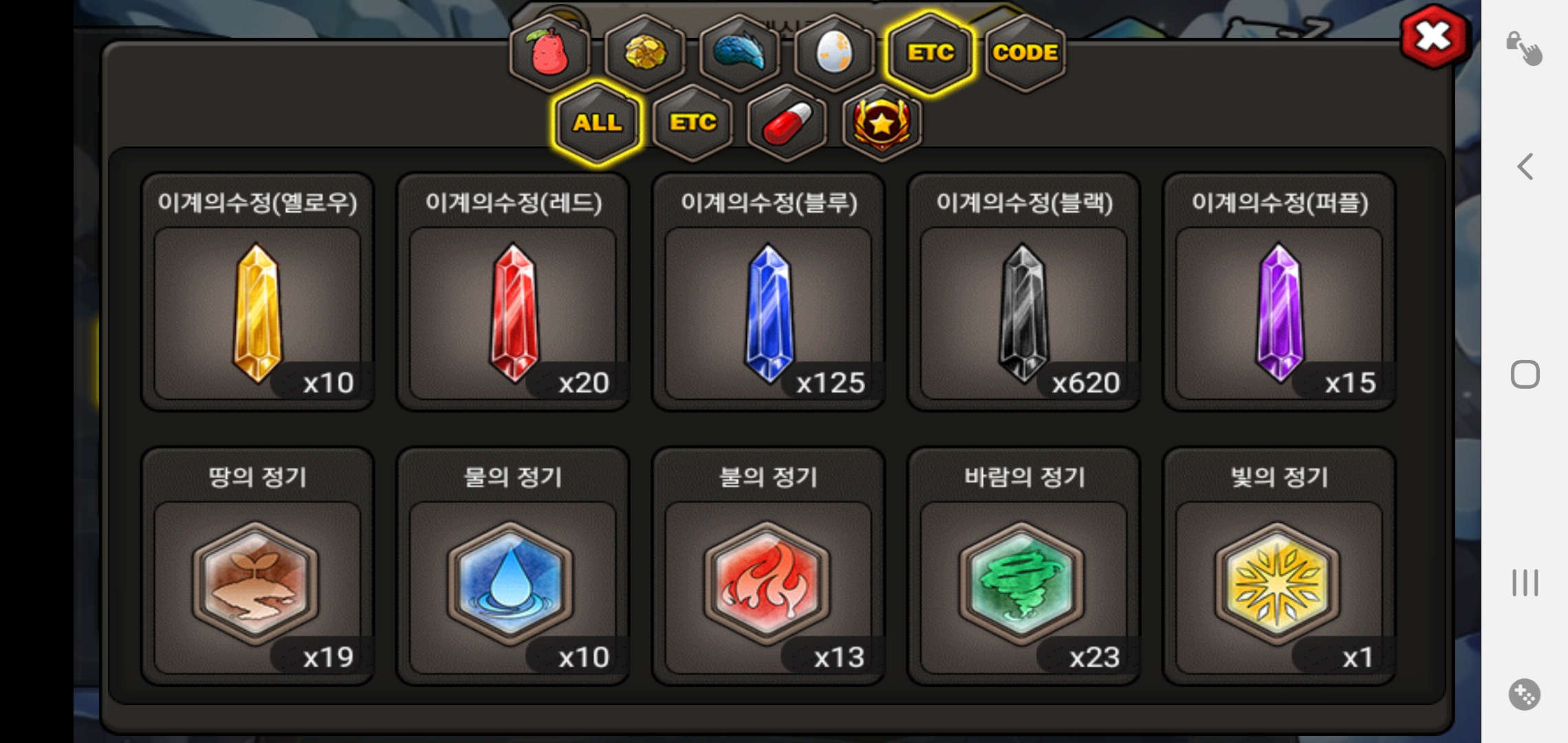
Task: Select the gold nugget category icon
Action: (644, 53)
